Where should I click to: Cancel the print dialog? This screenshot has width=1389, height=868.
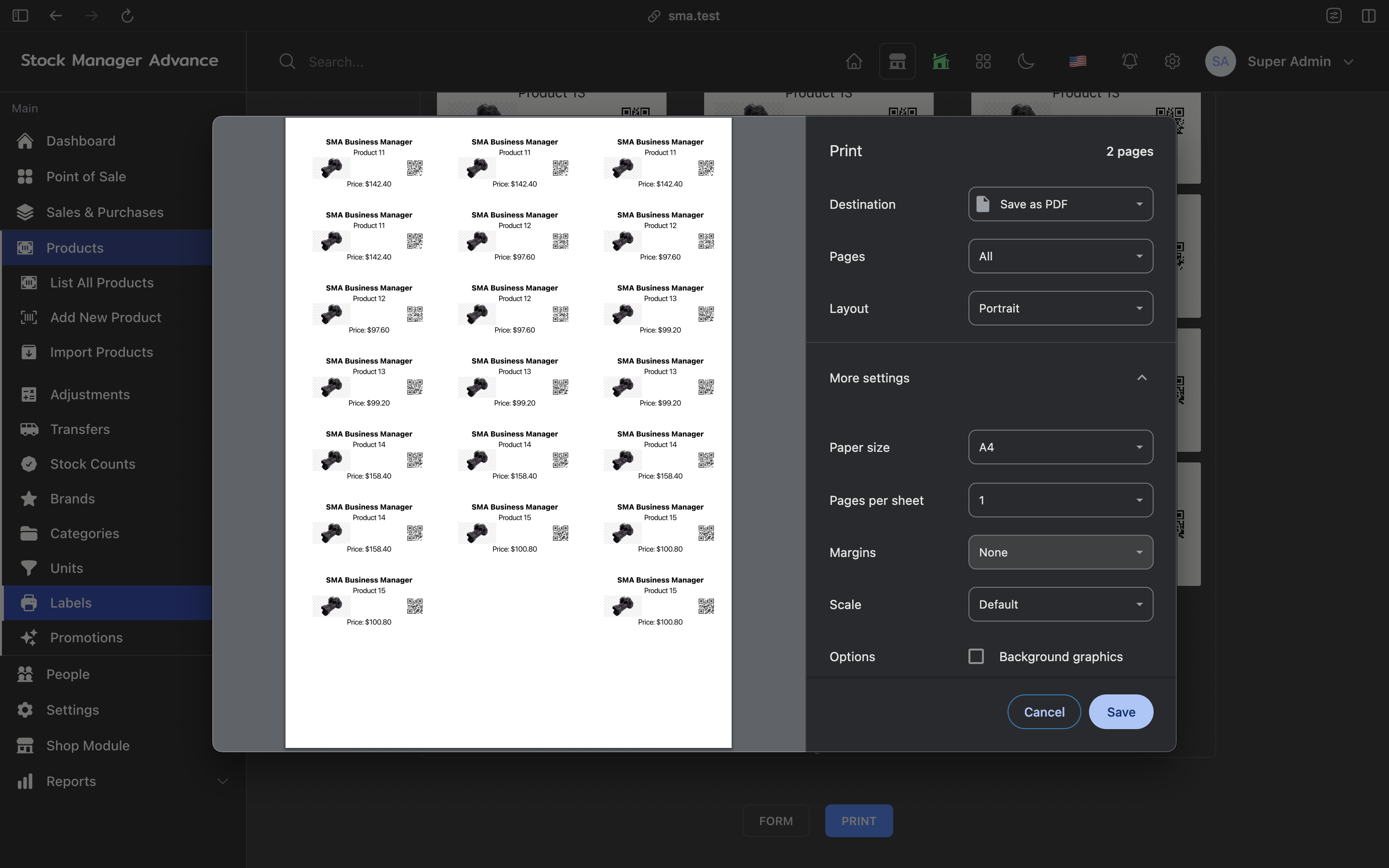(x=1044, y=712)
